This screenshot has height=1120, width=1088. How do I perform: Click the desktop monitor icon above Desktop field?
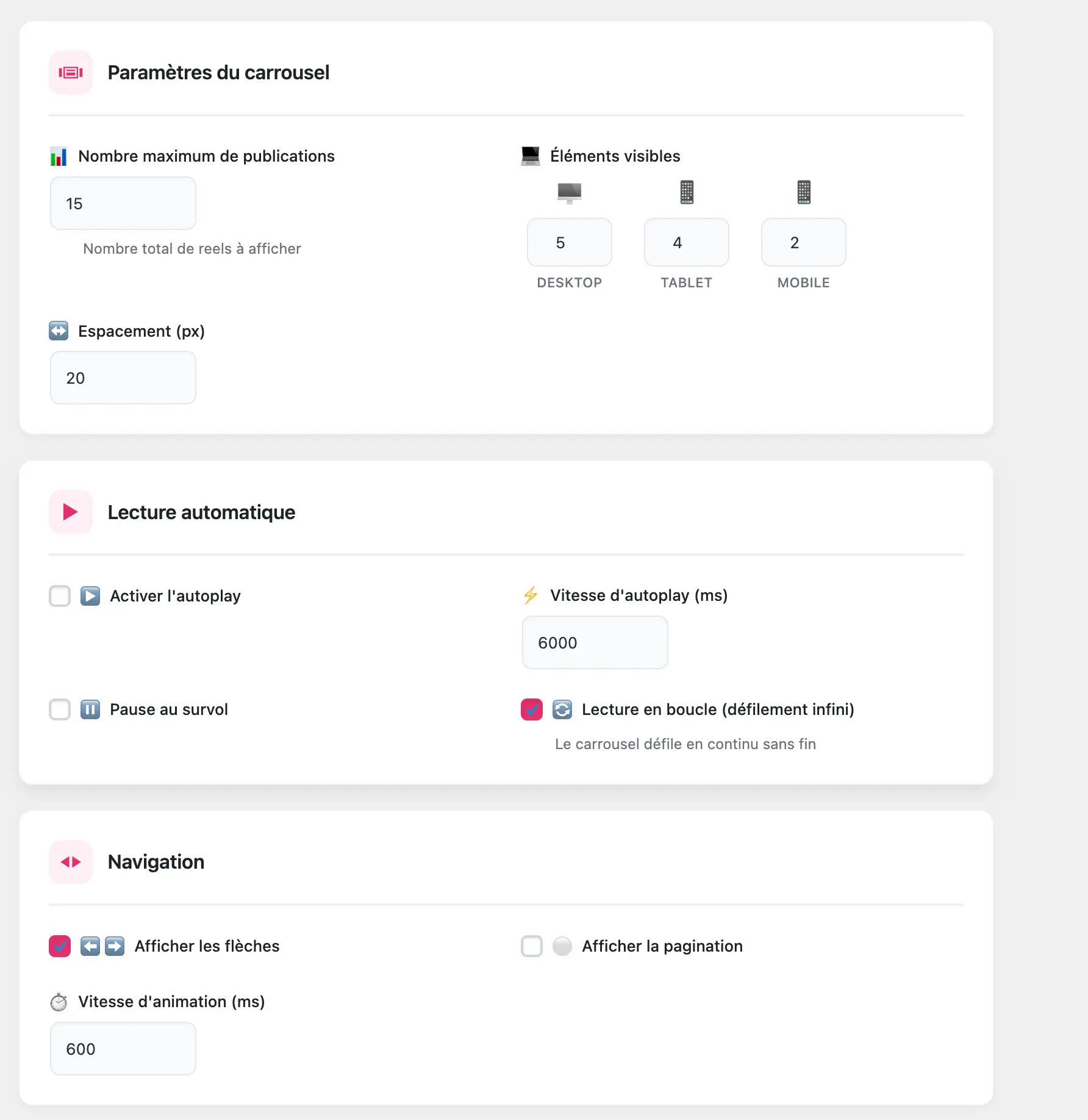click(x=569, y=193)
